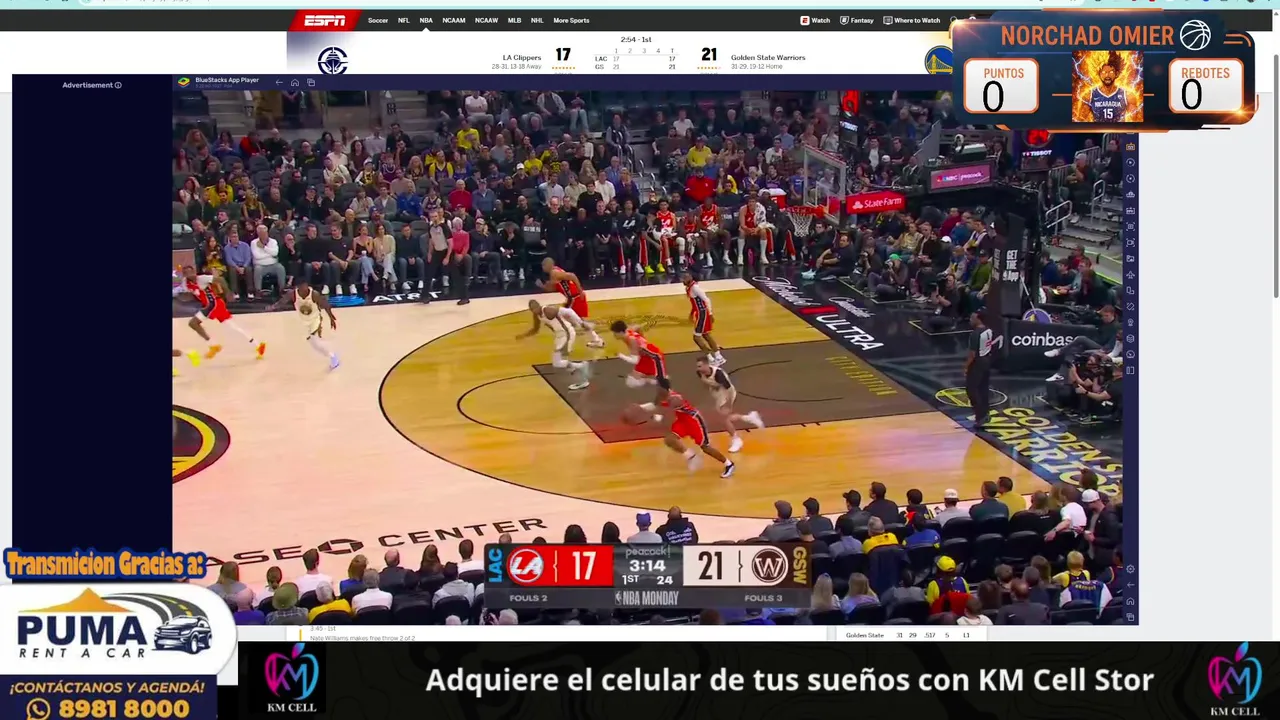Click BlueStacks sidebar install APK icon
1280x720 pixels.
point(1130,194)
